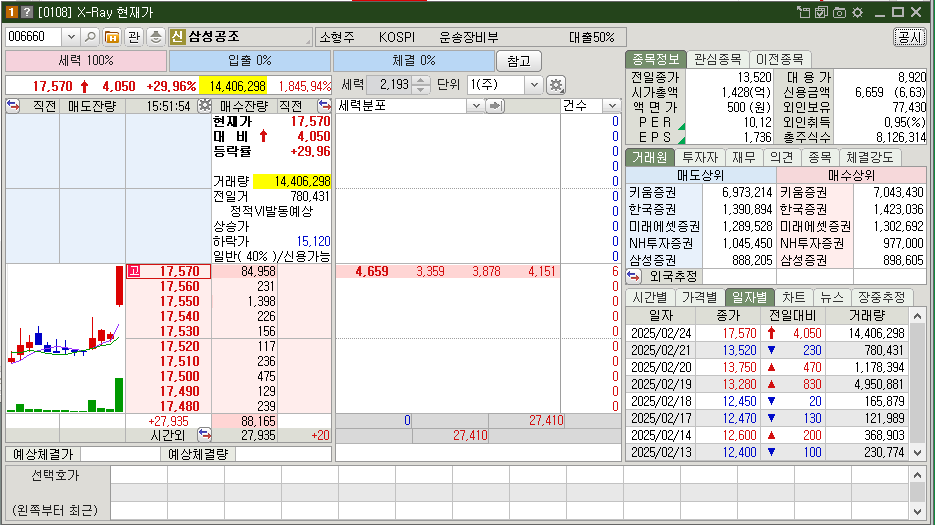The image size is (935, 525).
Task: Click the 참고 button
Action: coord(519,61)
